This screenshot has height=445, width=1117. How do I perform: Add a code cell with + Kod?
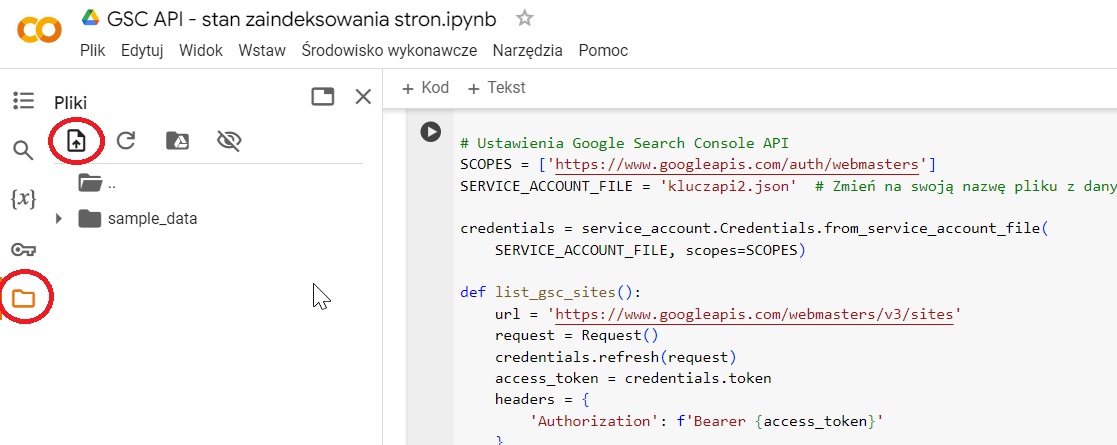coord(425,88)
